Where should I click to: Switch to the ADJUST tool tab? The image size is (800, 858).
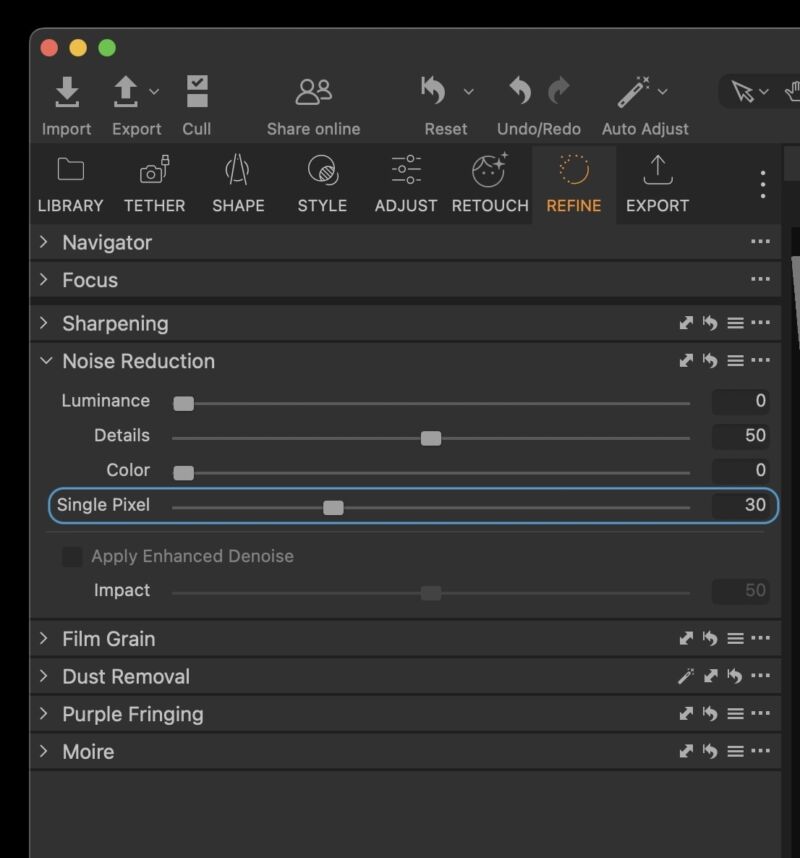point(406,184)
